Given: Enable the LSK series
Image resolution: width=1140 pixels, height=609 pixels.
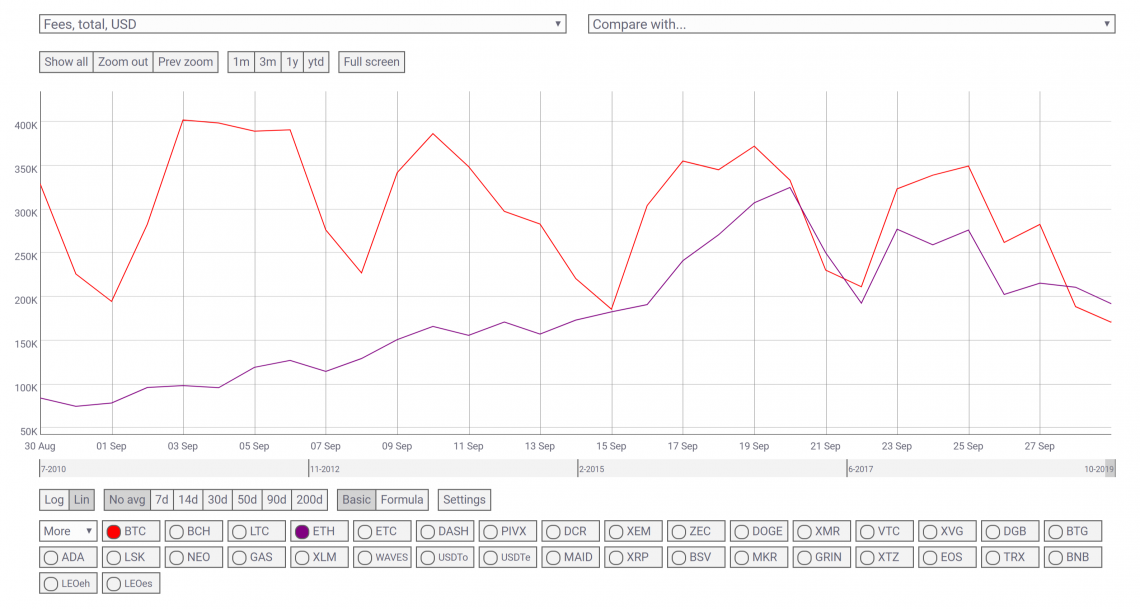Looking at the screenshot, I should click(x=131, y=557).
